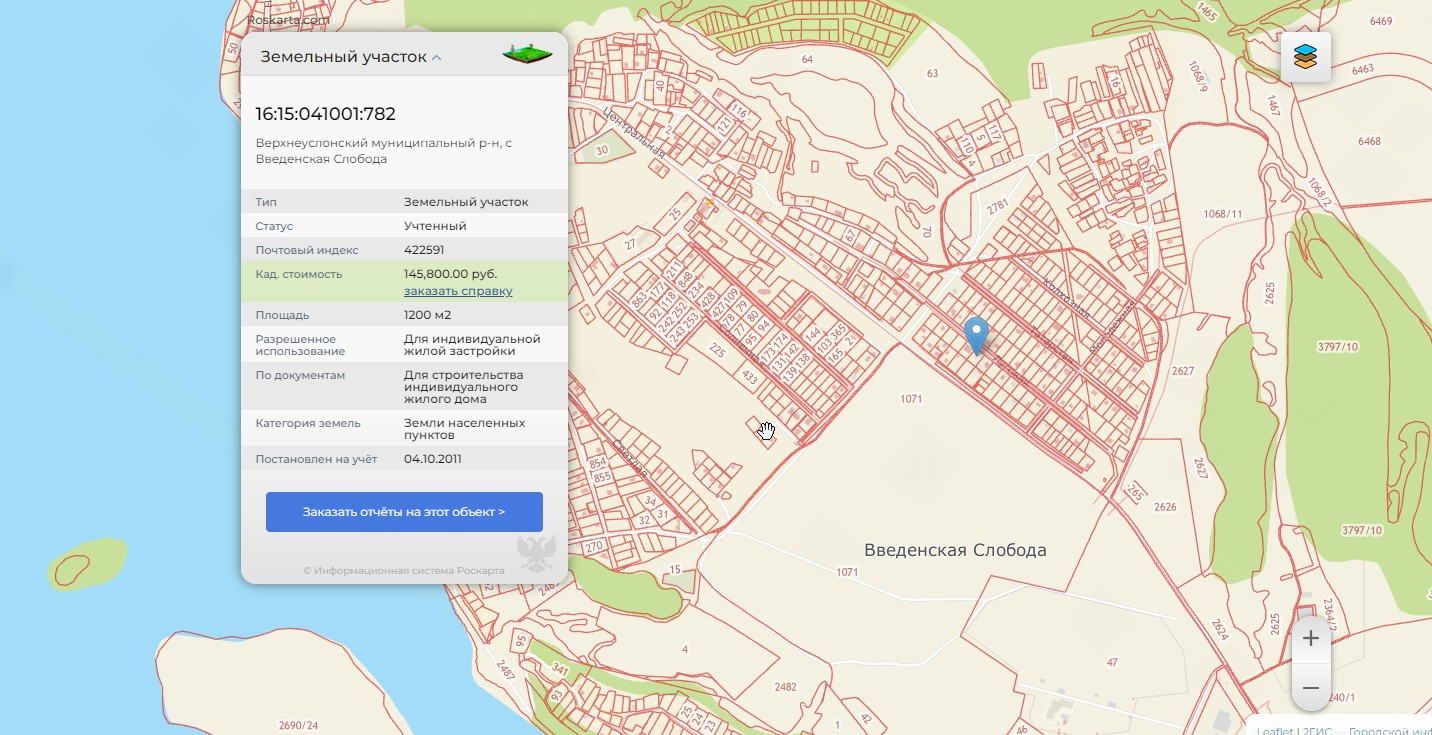Viewport: 1432px width, 735px height.
Task: Click the orange marker near Центральная street
Action: tap(711, 203)
